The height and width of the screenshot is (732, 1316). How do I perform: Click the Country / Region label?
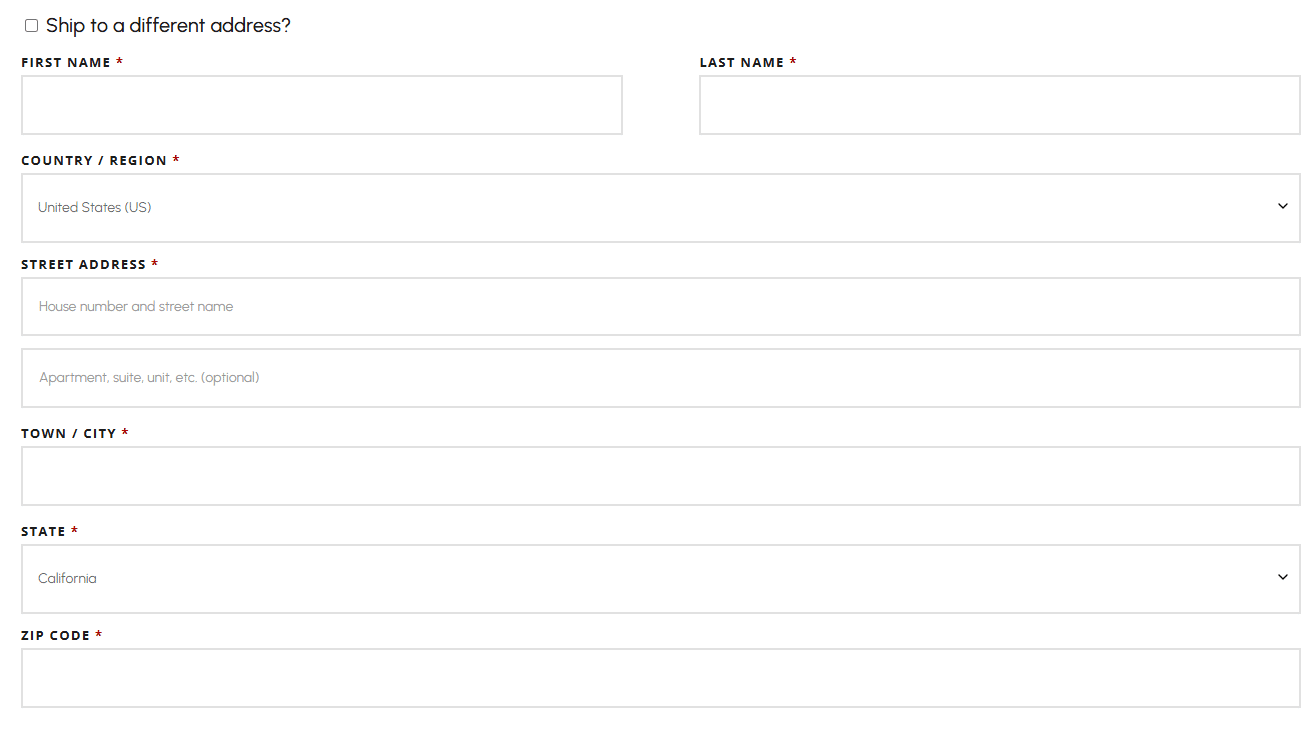(93, 160)
